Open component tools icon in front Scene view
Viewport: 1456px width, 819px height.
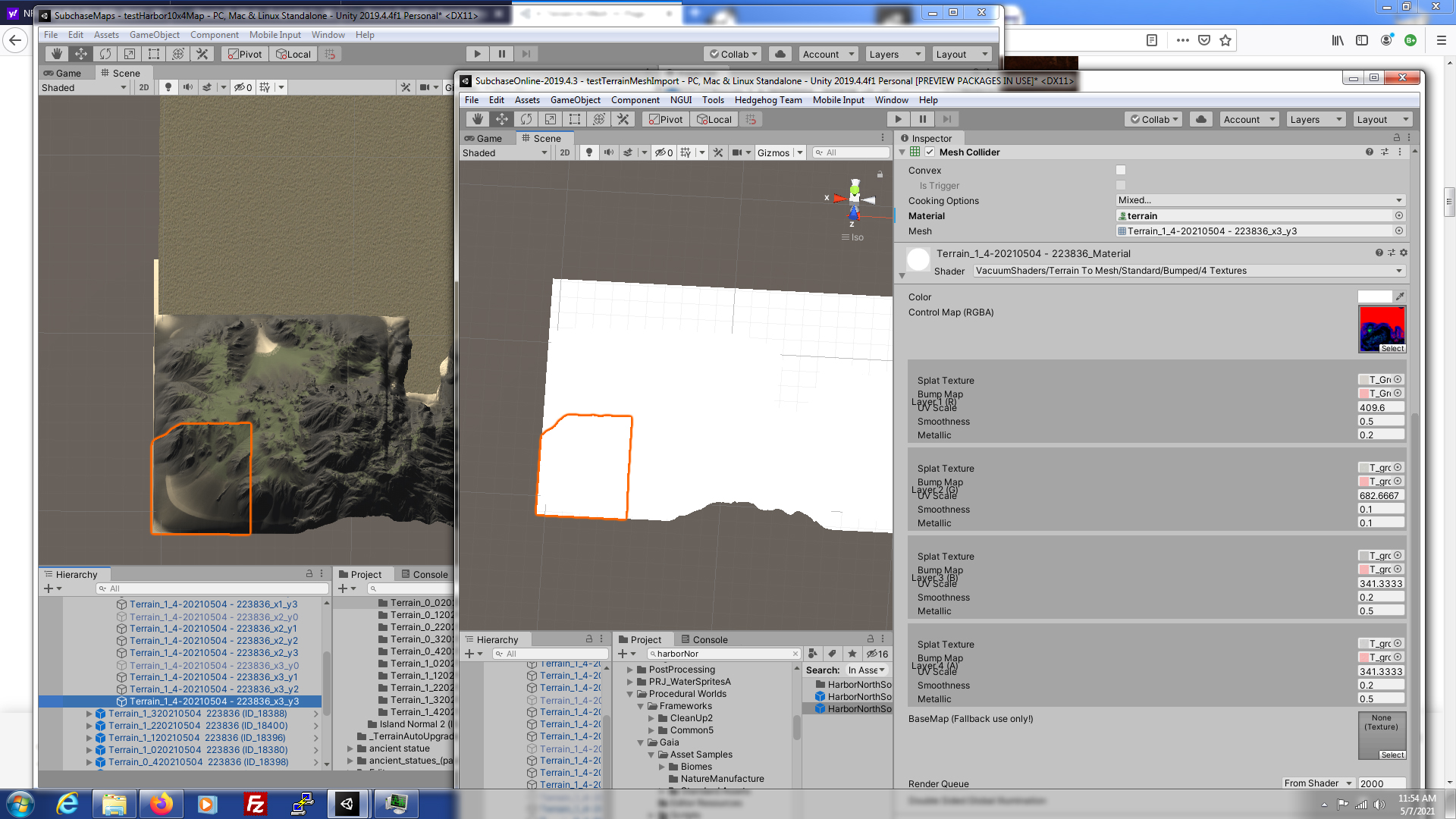point(718,152)
